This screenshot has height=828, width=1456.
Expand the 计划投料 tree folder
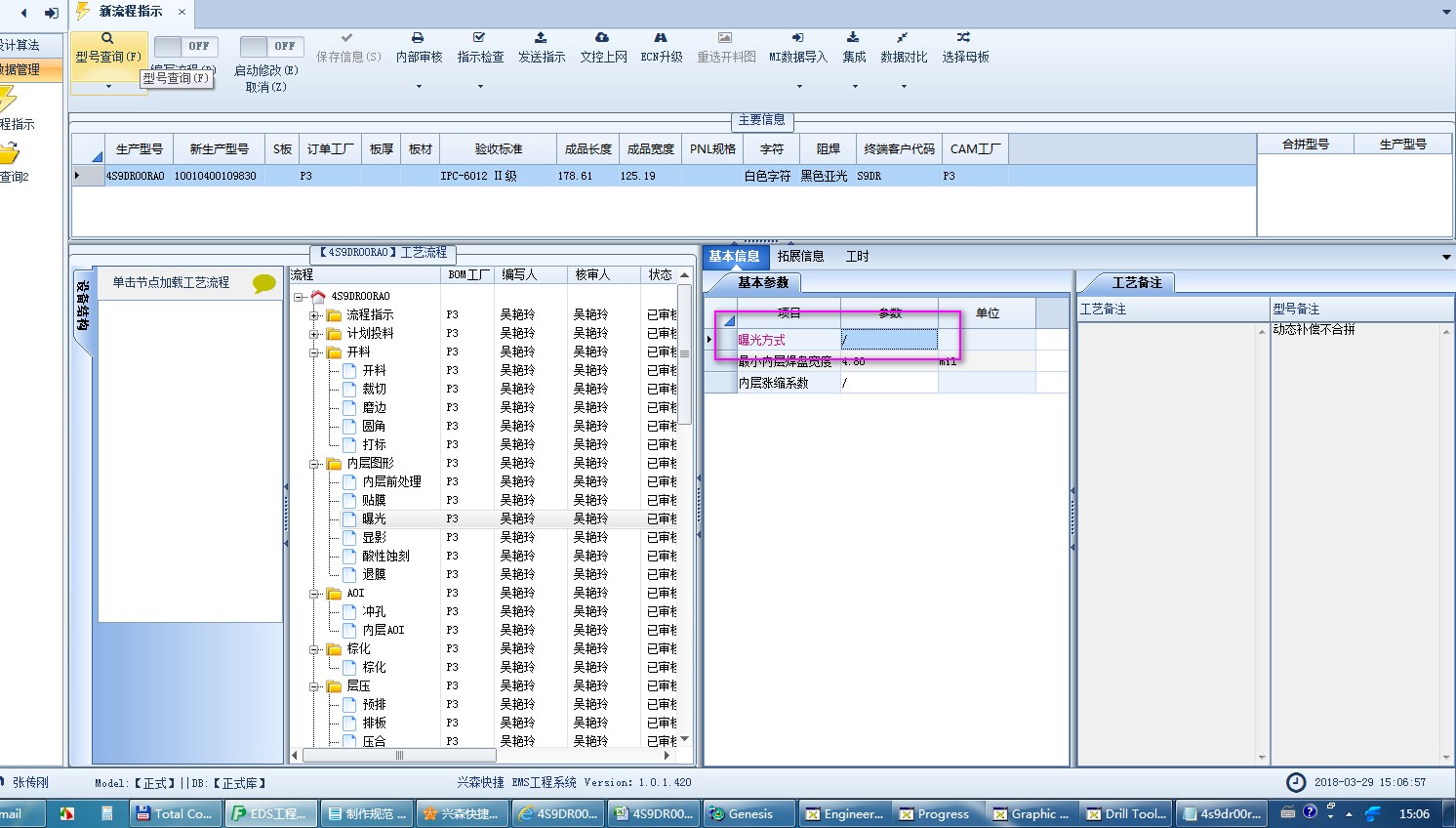[x=315, y=333]
